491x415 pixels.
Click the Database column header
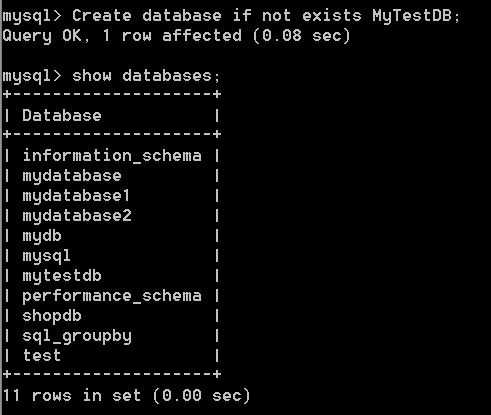62,116
